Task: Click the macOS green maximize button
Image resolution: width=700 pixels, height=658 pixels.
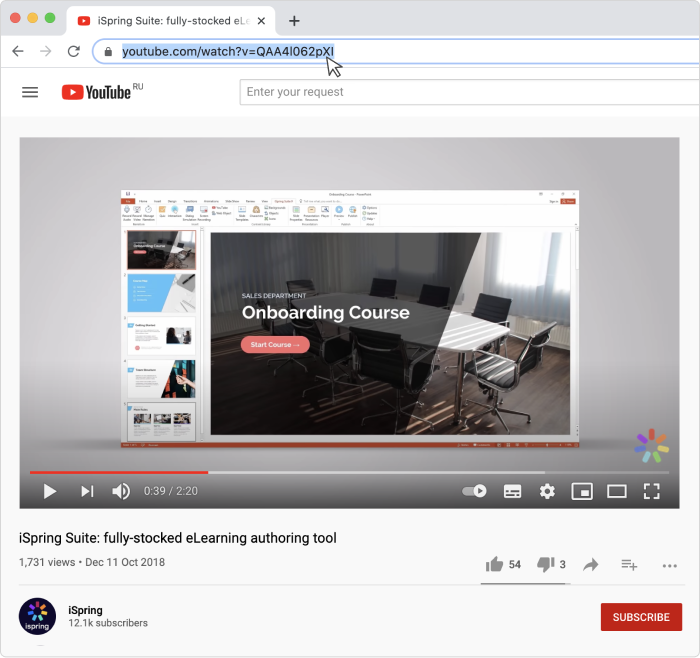Action: [50, 18]
